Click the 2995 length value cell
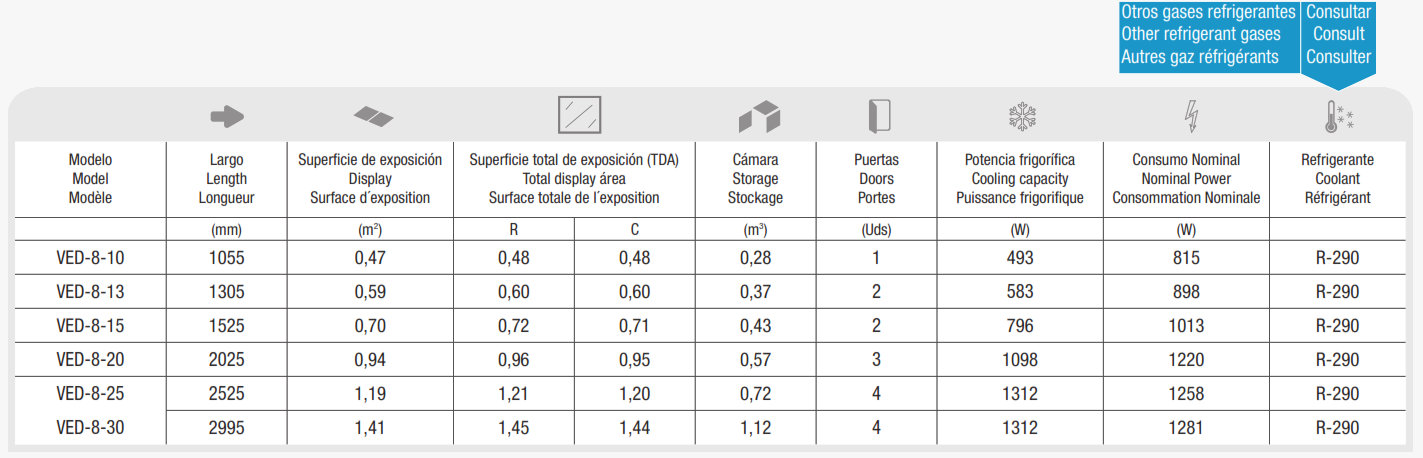This screenshot has height=458, width=1423. pos(226,427)
